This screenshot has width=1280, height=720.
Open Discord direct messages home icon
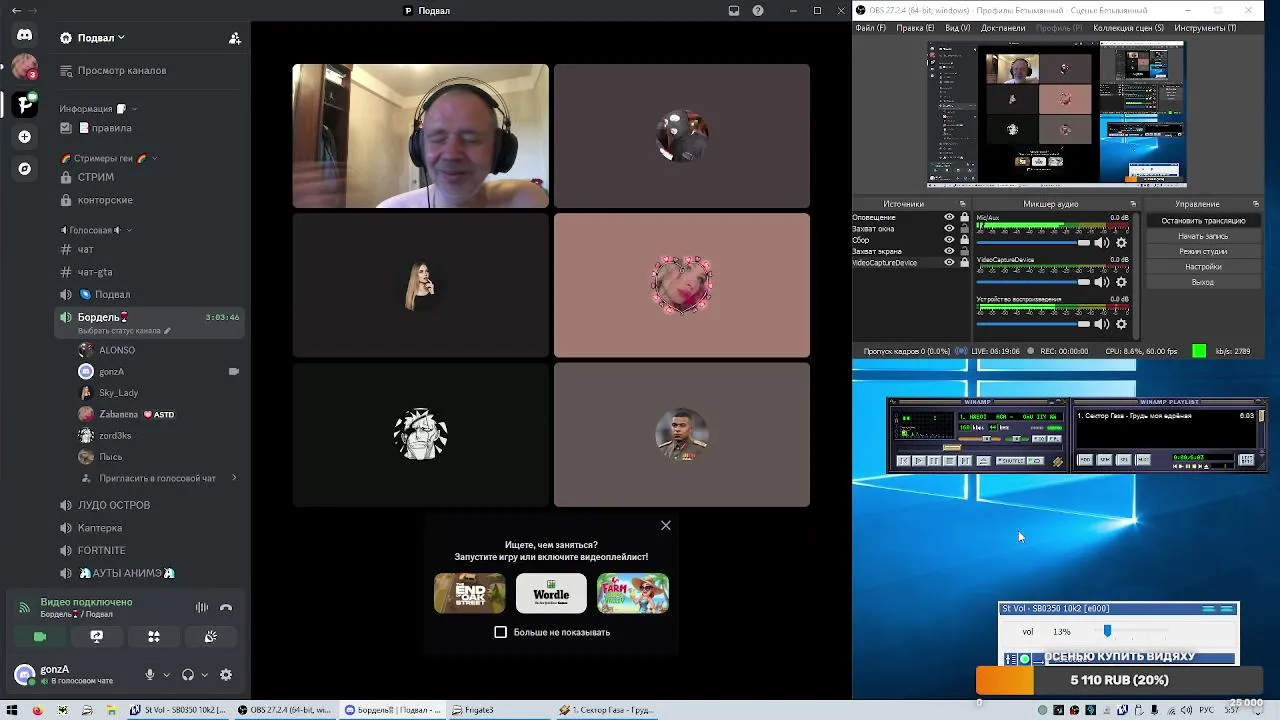25,35
